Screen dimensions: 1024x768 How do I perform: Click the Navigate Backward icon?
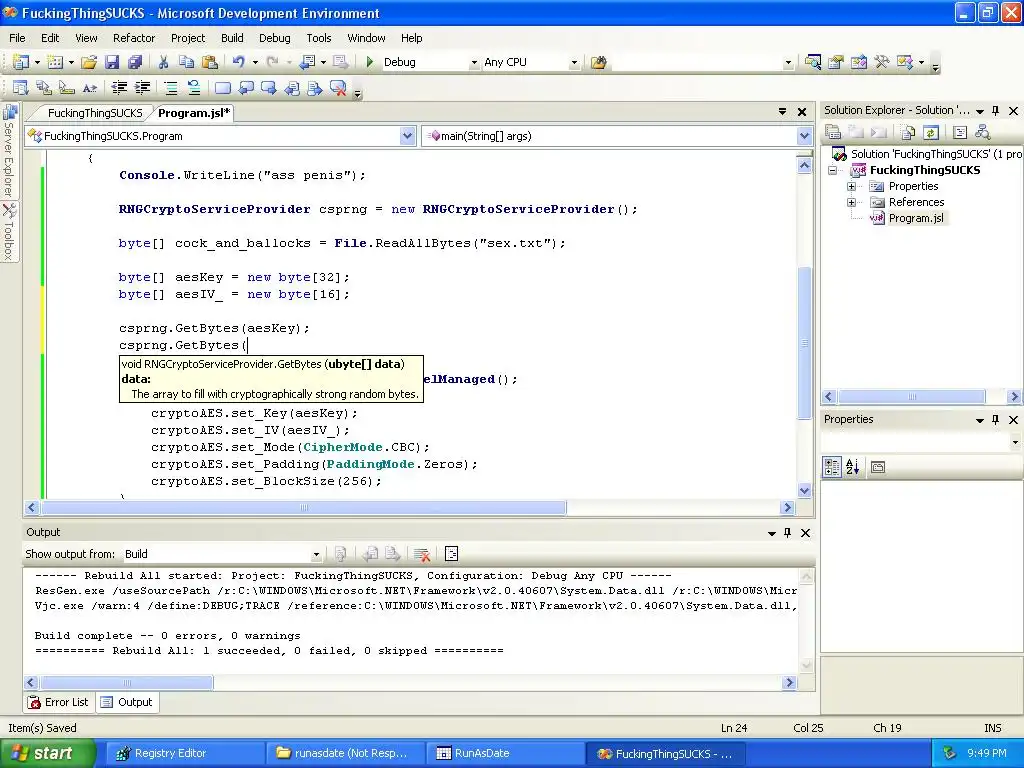point(307,62)
